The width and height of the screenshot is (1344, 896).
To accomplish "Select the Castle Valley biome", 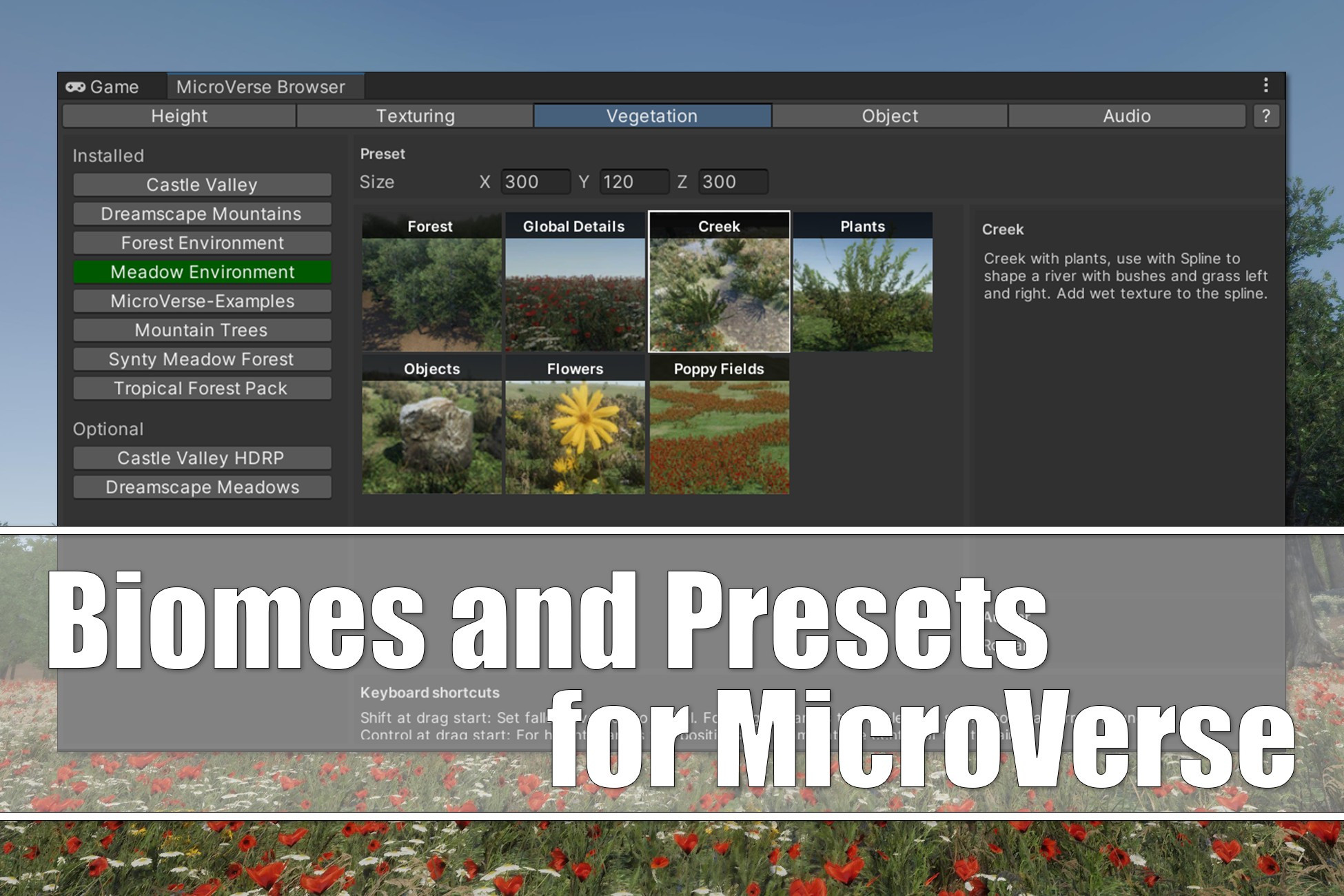I will (201, 185).
